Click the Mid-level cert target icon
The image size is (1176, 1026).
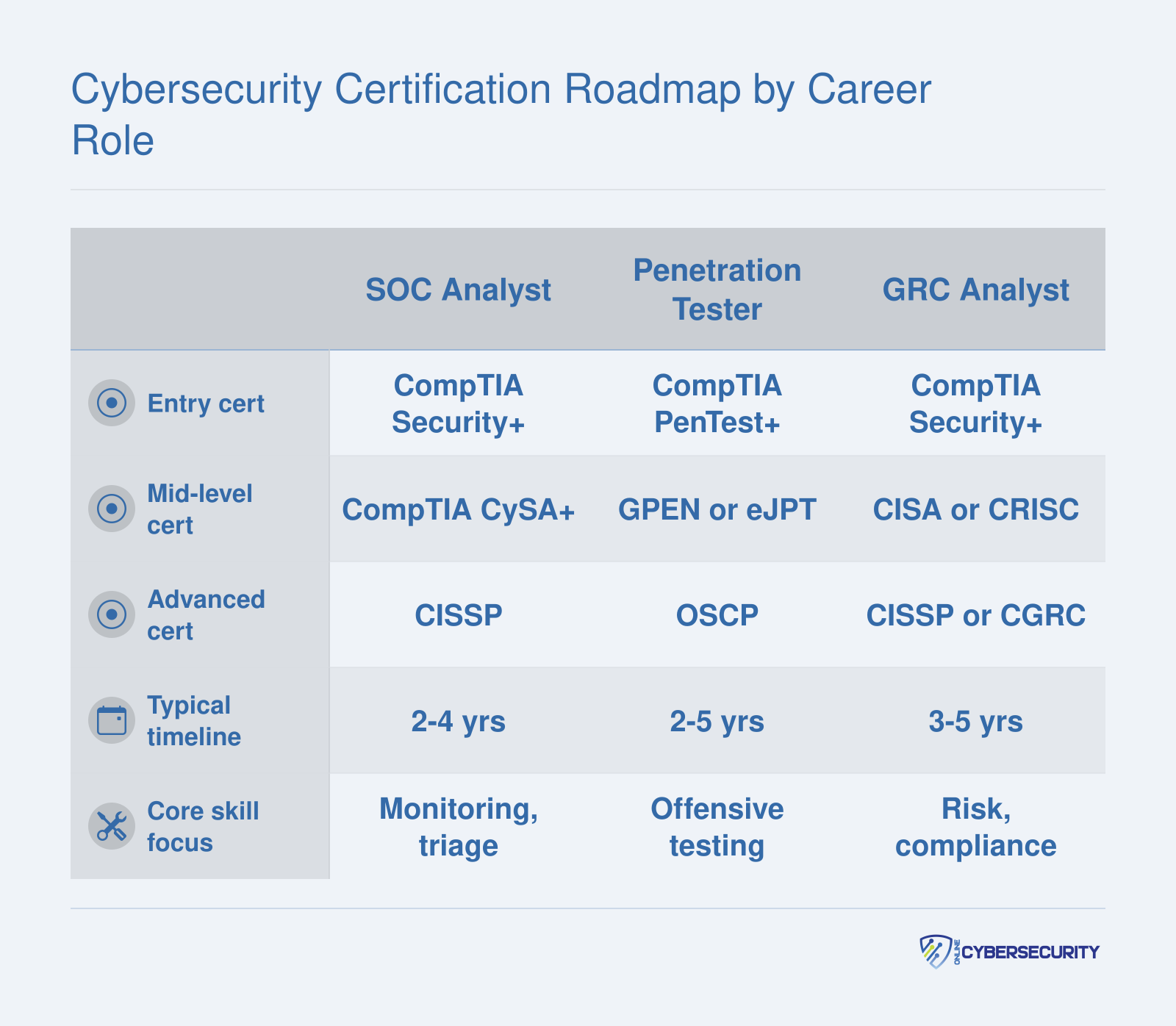click(x=112, y=509)
